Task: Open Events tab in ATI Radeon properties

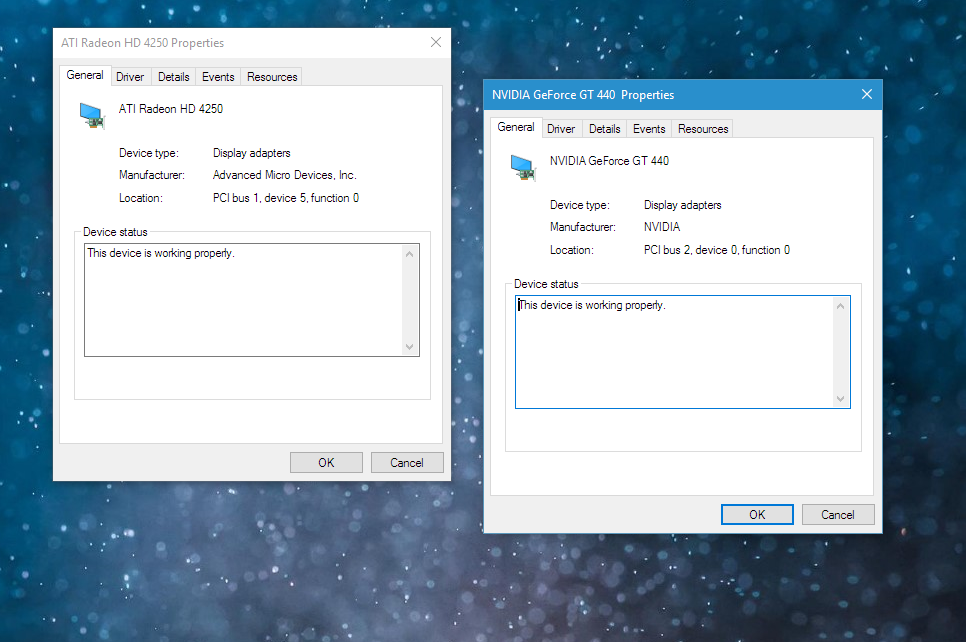Action: click(x=218, y=77)
